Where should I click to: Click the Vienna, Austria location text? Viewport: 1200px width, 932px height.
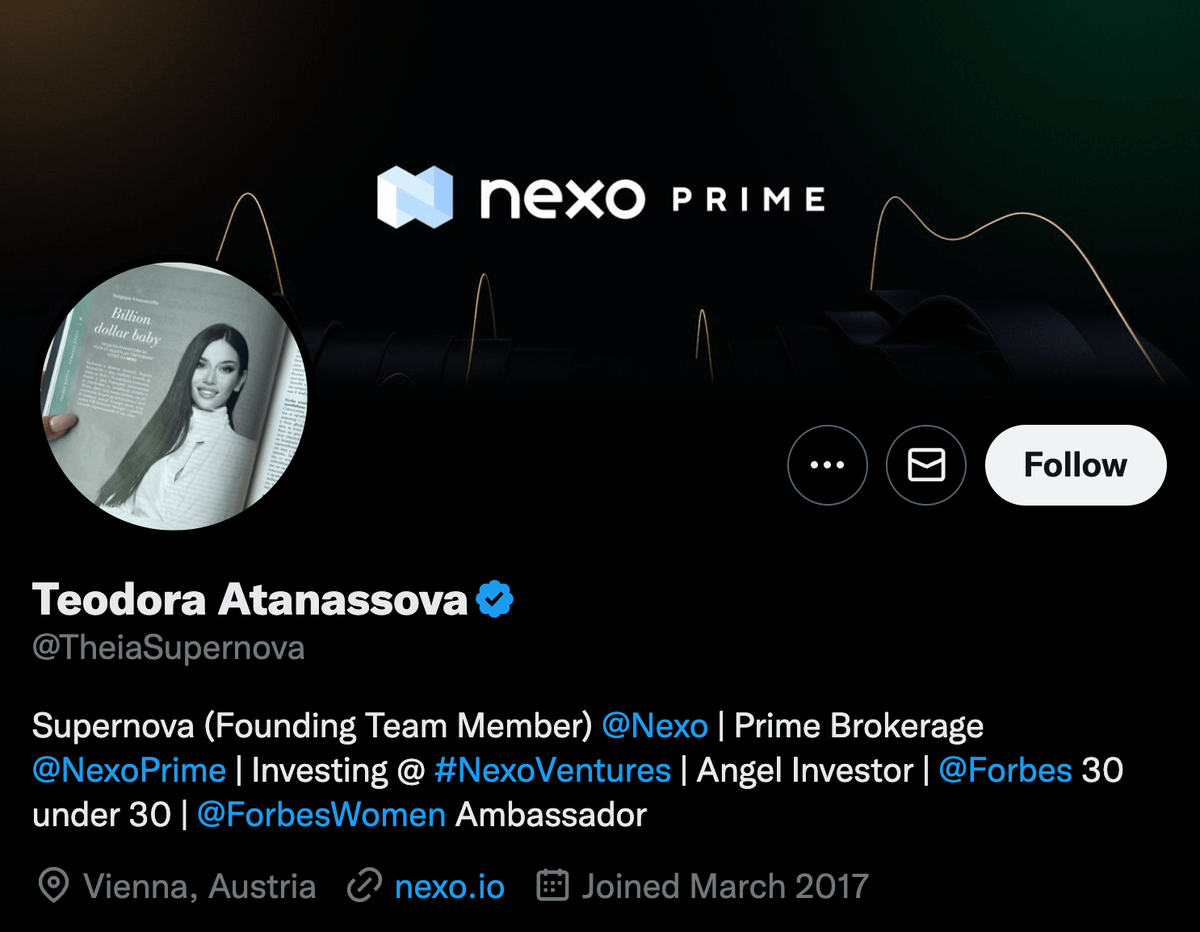pos(199,886)
